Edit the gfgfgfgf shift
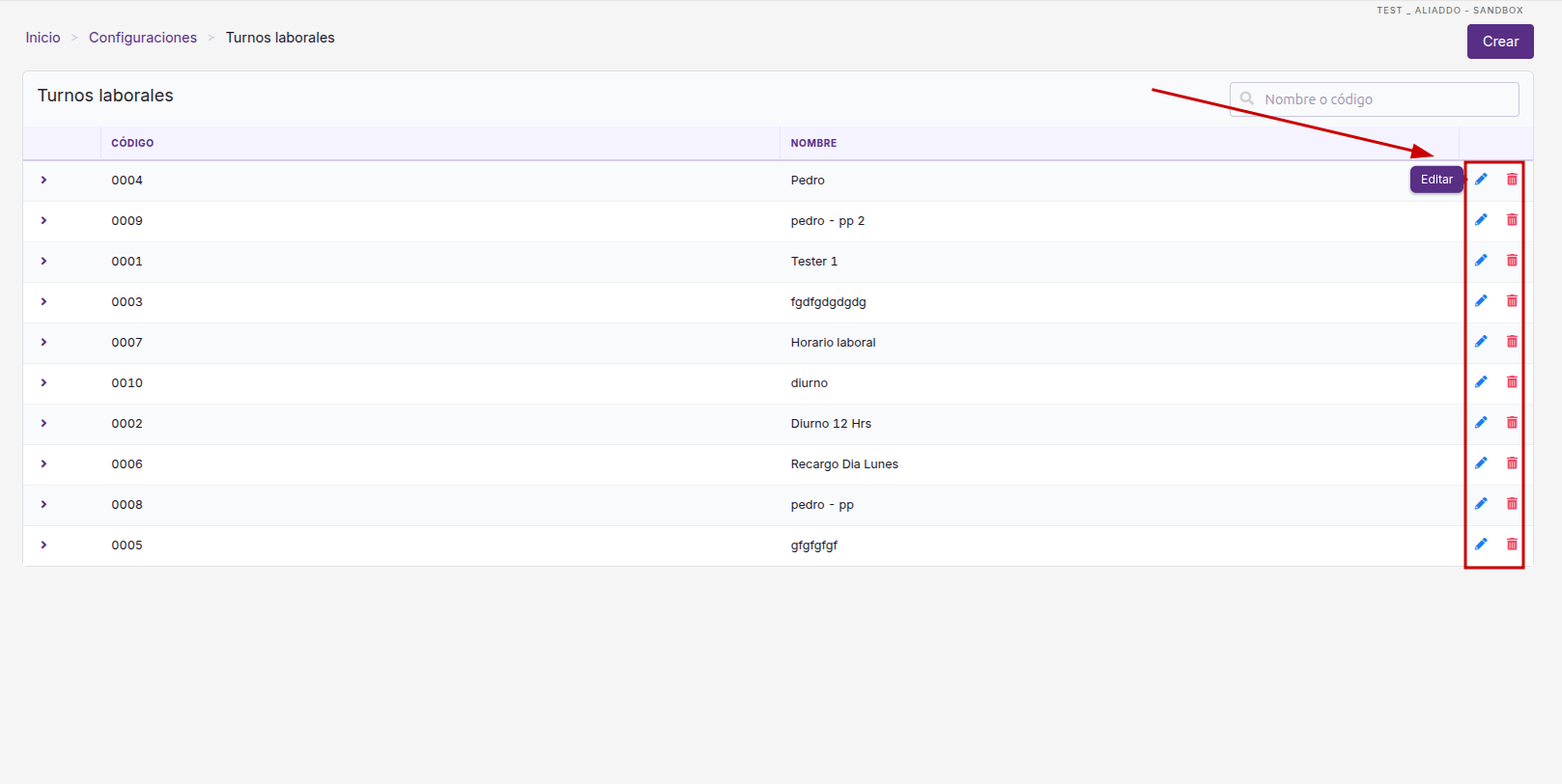1562x784 pixels. tap(1481, 545)
